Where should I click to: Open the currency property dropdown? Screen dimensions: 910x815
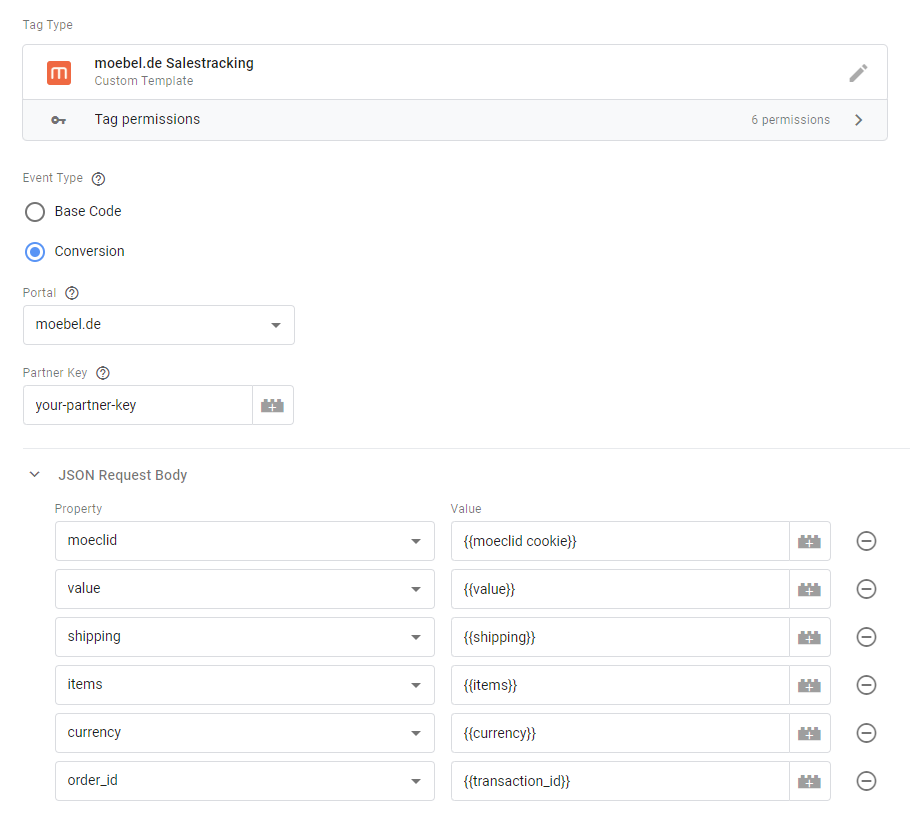(245, 733)
